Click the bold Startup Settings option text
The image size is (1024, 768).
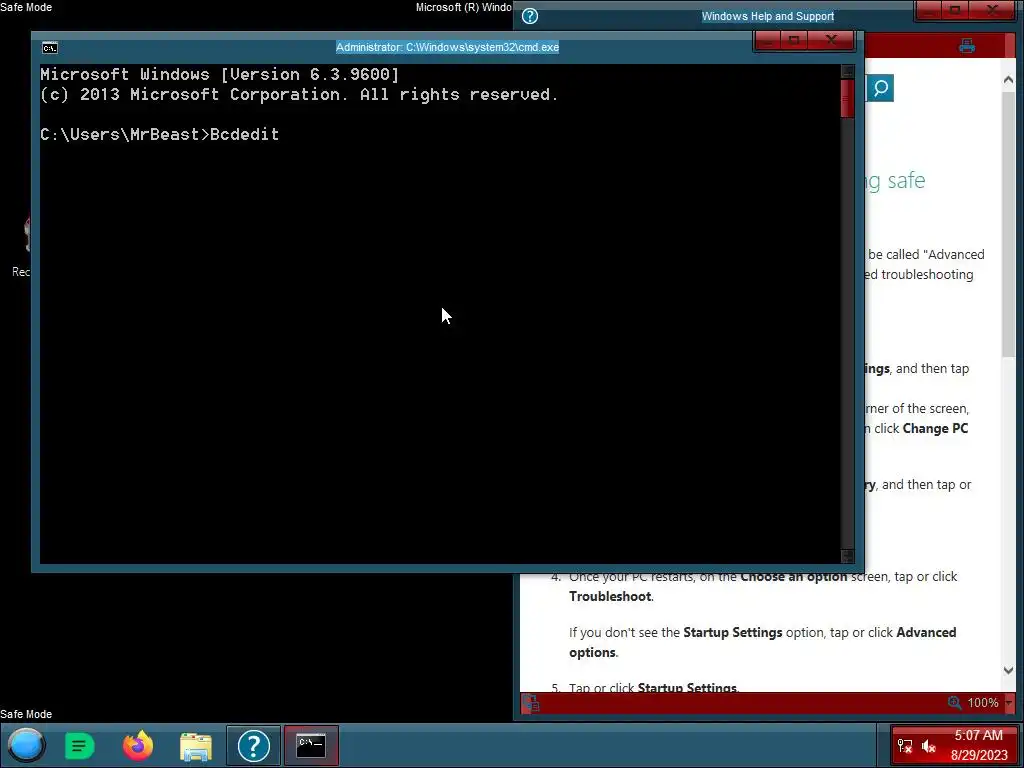[x=733, y=632]
